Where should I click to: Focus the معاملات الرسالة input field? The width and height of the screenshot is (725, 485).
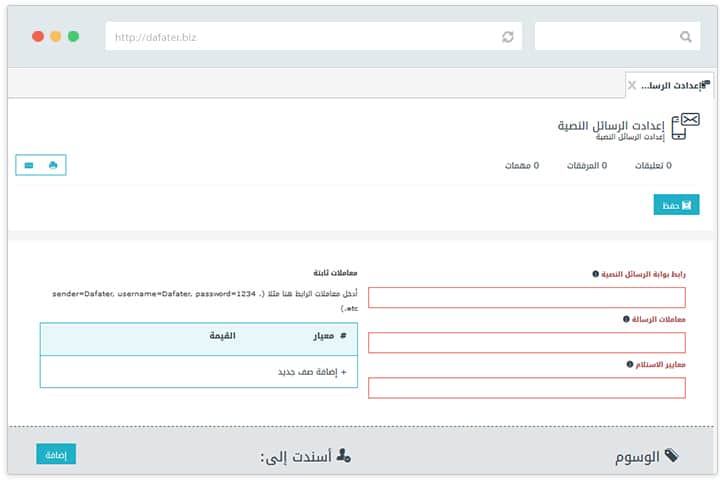pos(527,343)
